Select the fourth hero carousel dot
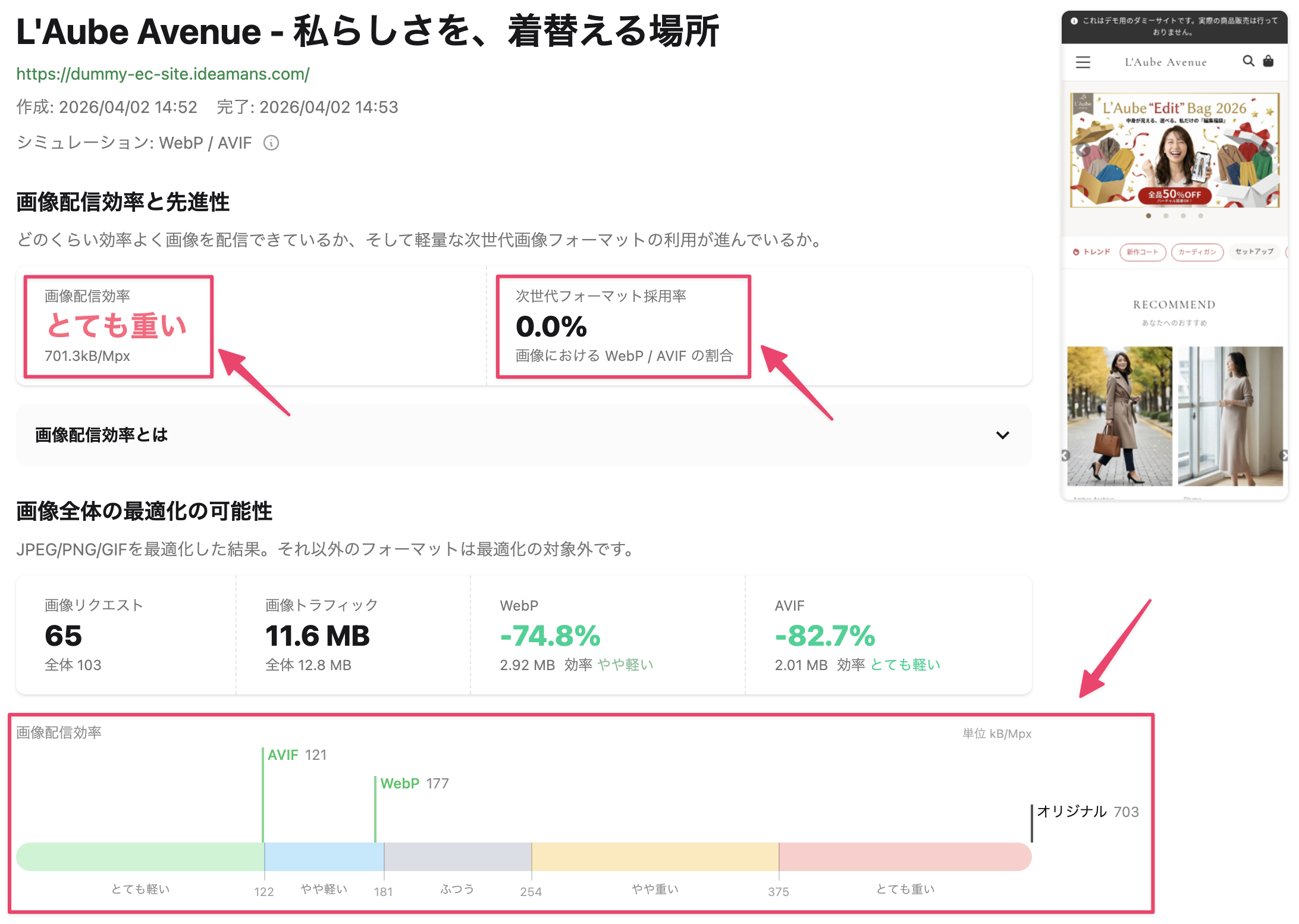This screenshot has height=924, width=1299. point(1200,215)
